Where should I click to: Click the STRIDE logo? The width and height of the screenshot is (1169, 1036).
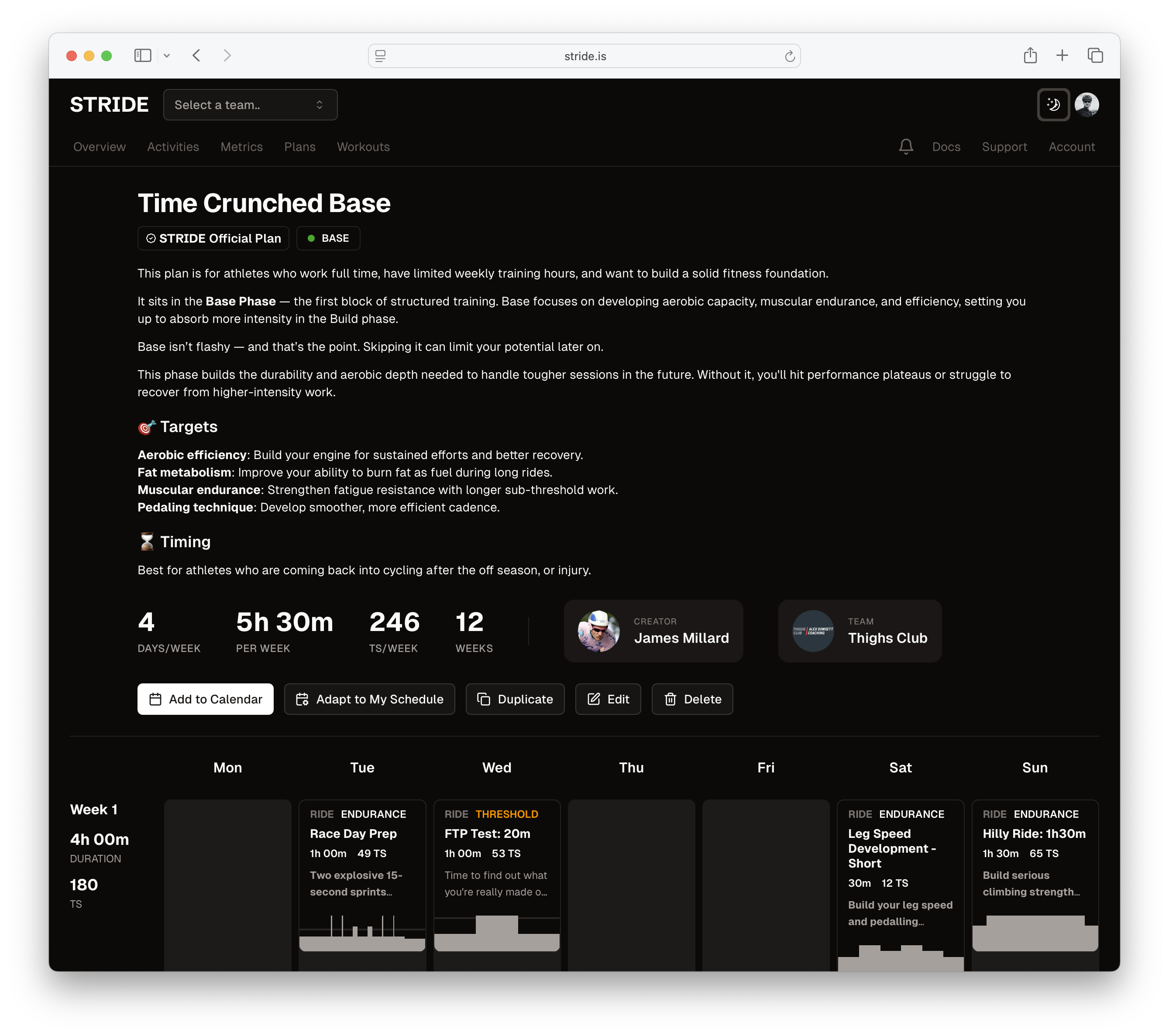[109, 105]
